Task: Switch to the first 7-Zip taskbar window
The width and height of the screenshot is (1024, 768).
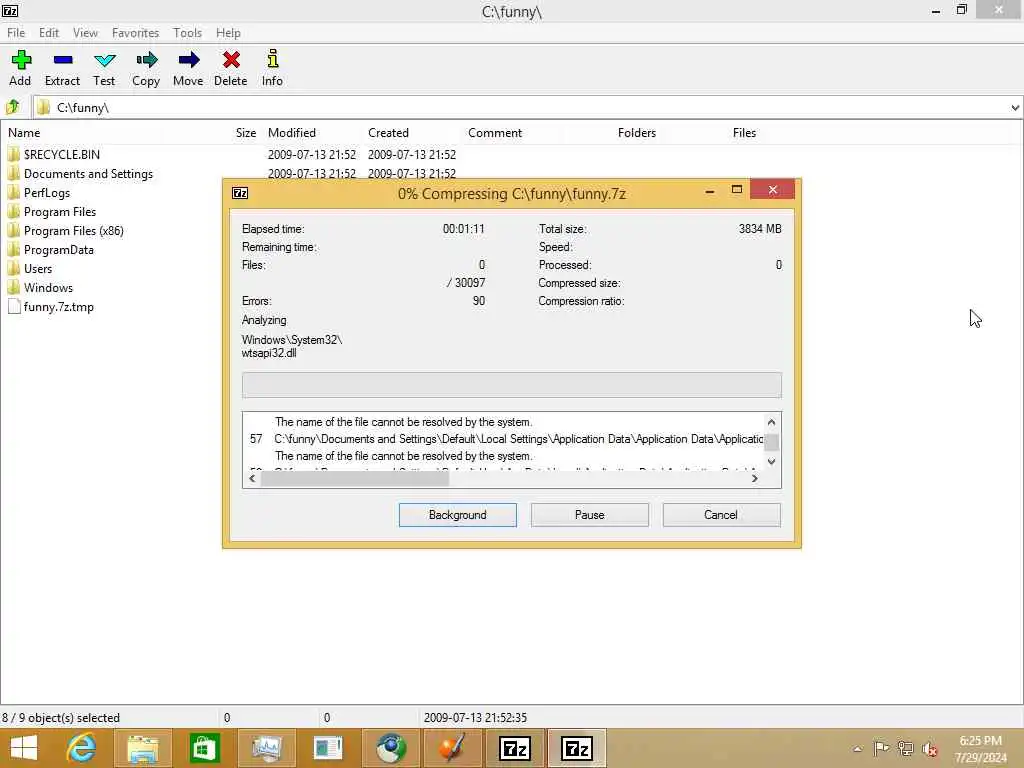Action: [x=515, y=748]
